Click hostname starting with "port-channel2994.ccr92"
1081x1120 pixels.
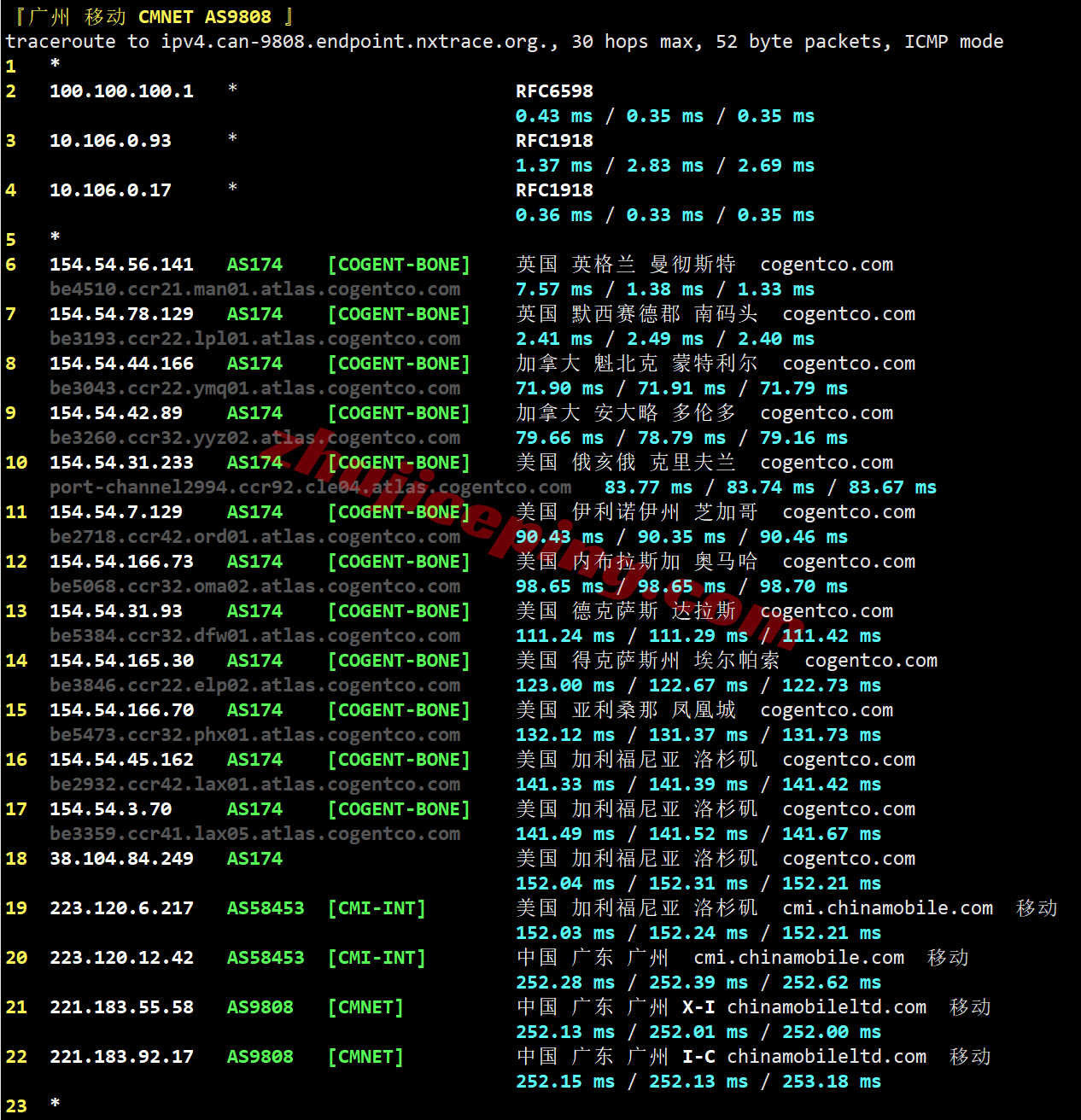(x=311, y=487)
